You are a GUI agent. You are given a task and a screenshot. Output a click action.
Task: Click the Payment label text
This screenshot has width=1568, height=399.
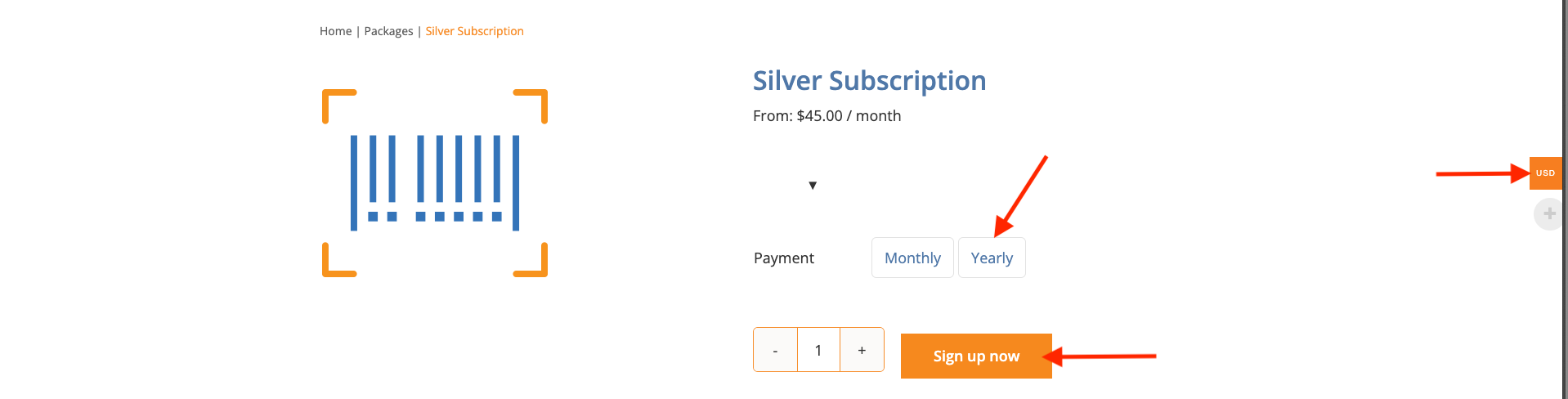(783, 258)
